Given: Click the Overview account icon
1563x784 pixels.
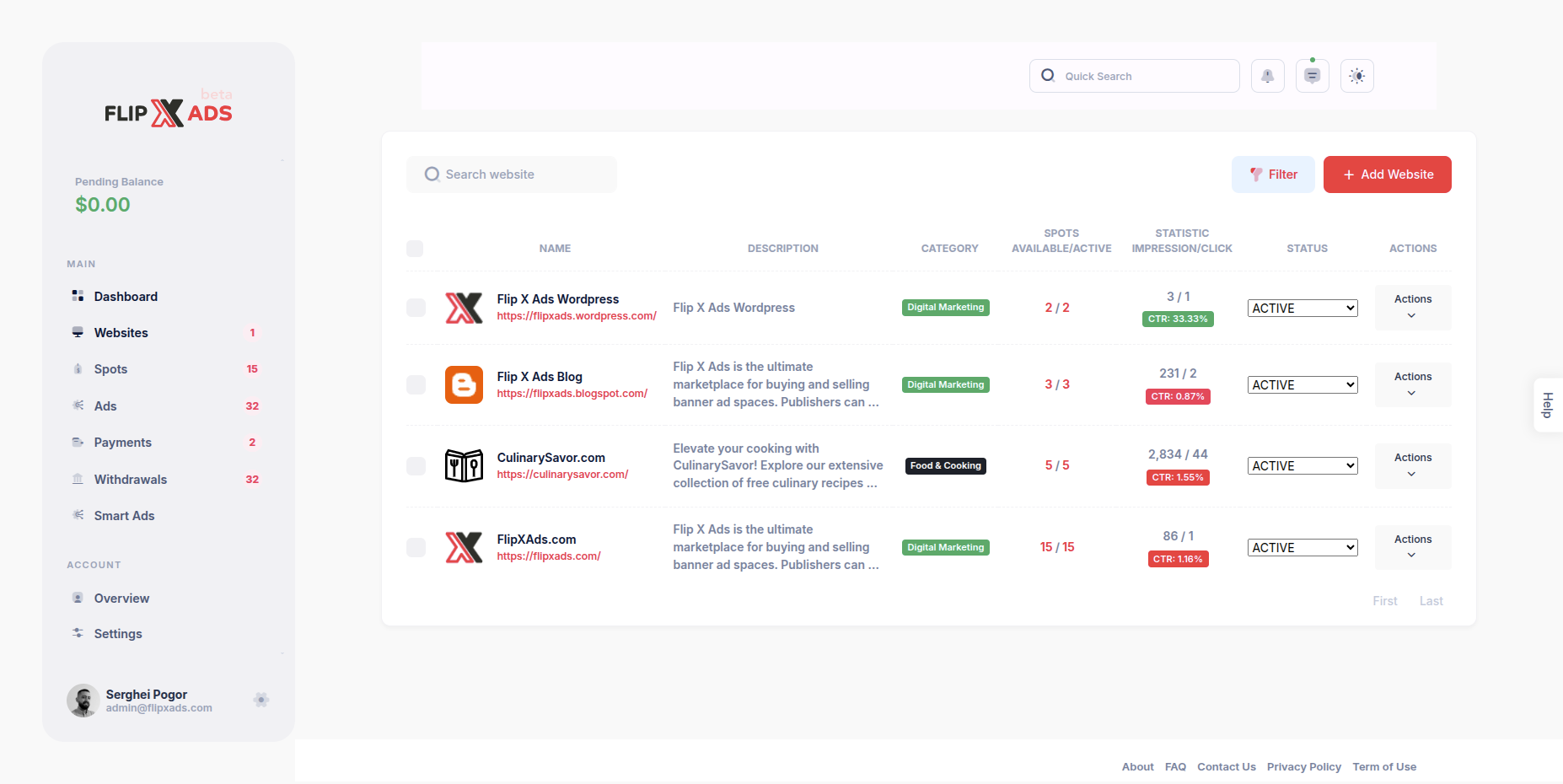Looking at the screenshot, I should [78, 598].
